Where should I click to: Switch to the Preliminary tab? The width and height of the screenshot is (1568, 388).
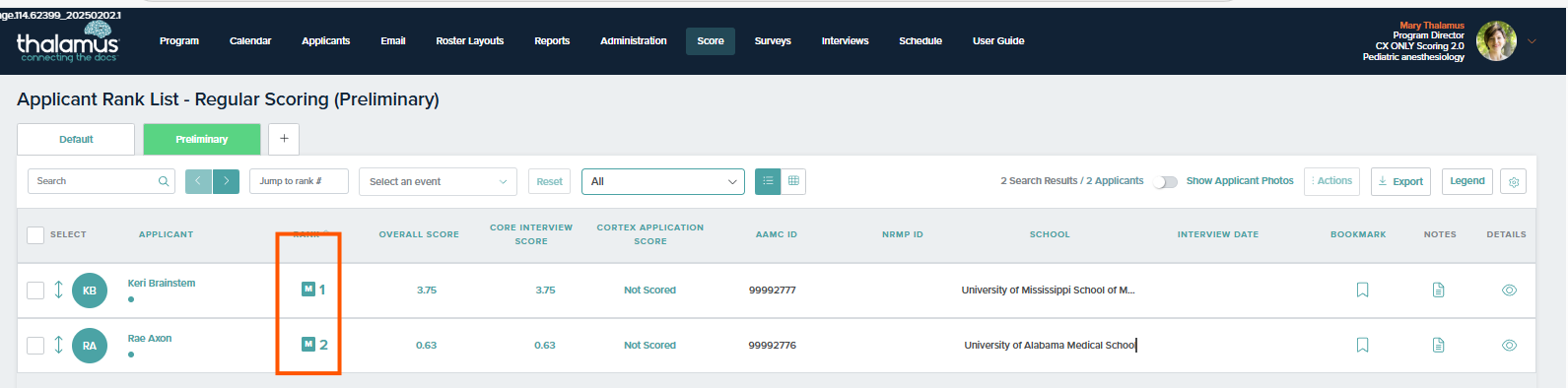click(202, 139)
